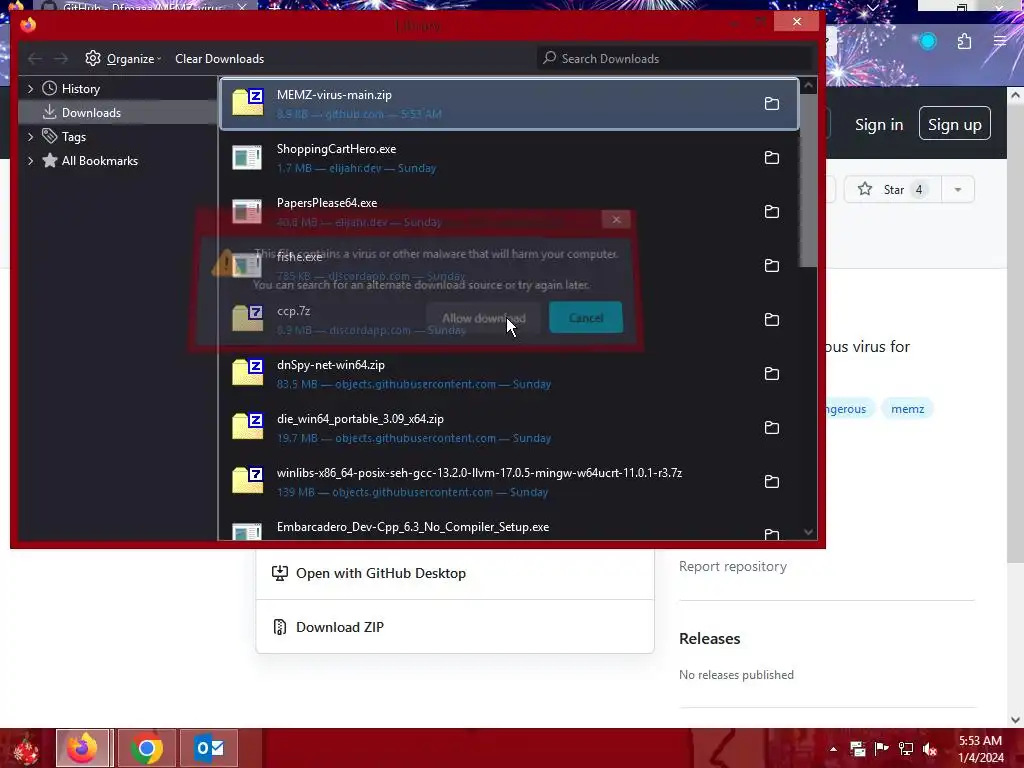Show hidden tray icons arrow
This screenshot has height=768, width=1024.
coord(833,749)
